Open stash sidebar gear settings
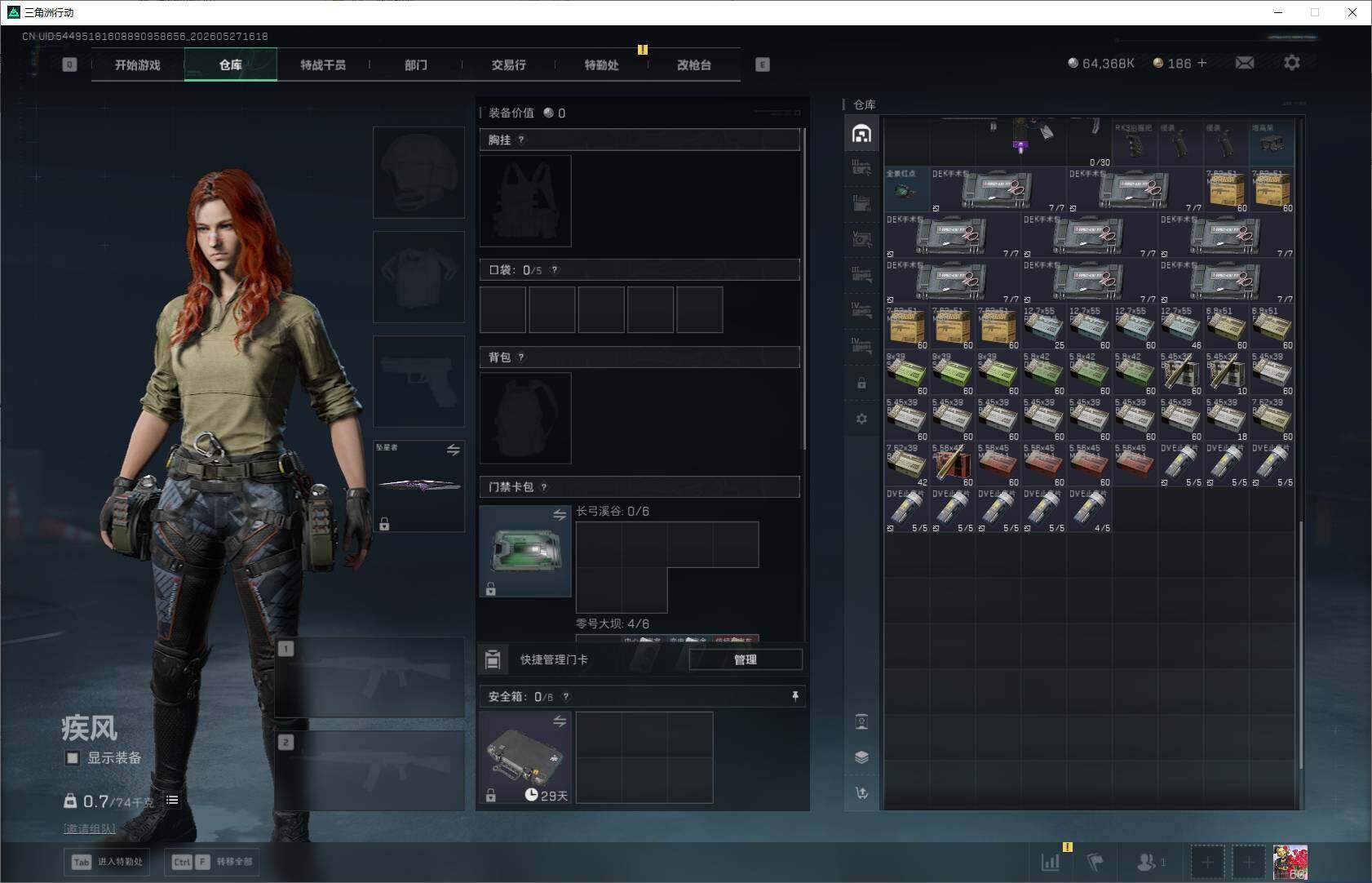 [861, 419]
